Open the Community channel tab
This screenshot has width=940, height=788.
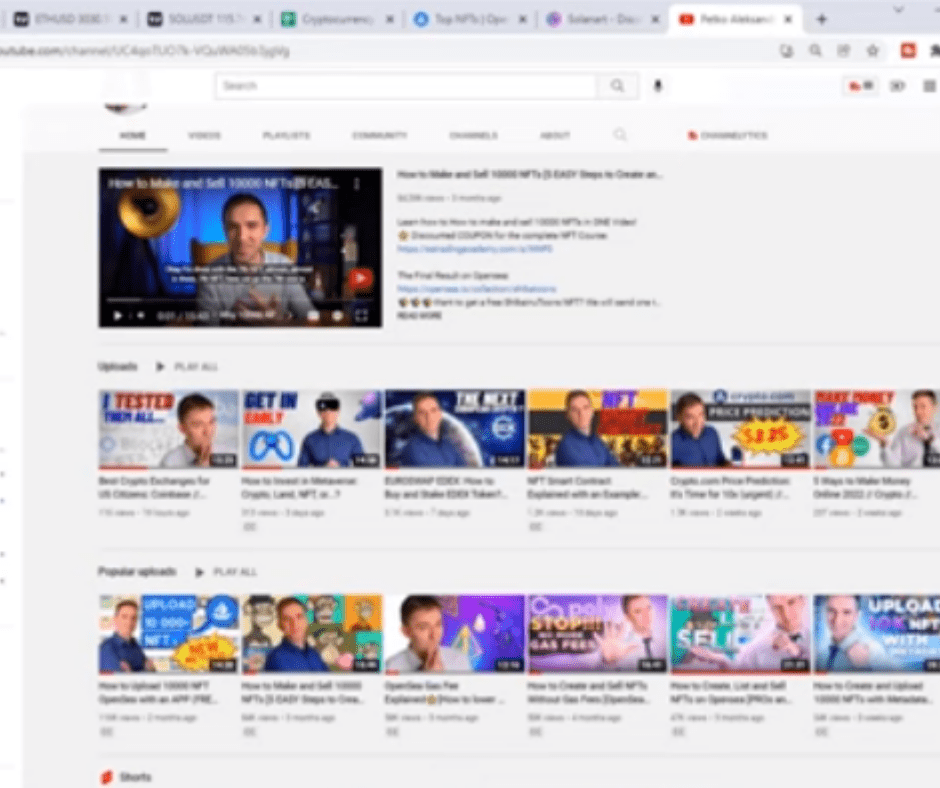point(379,135)
